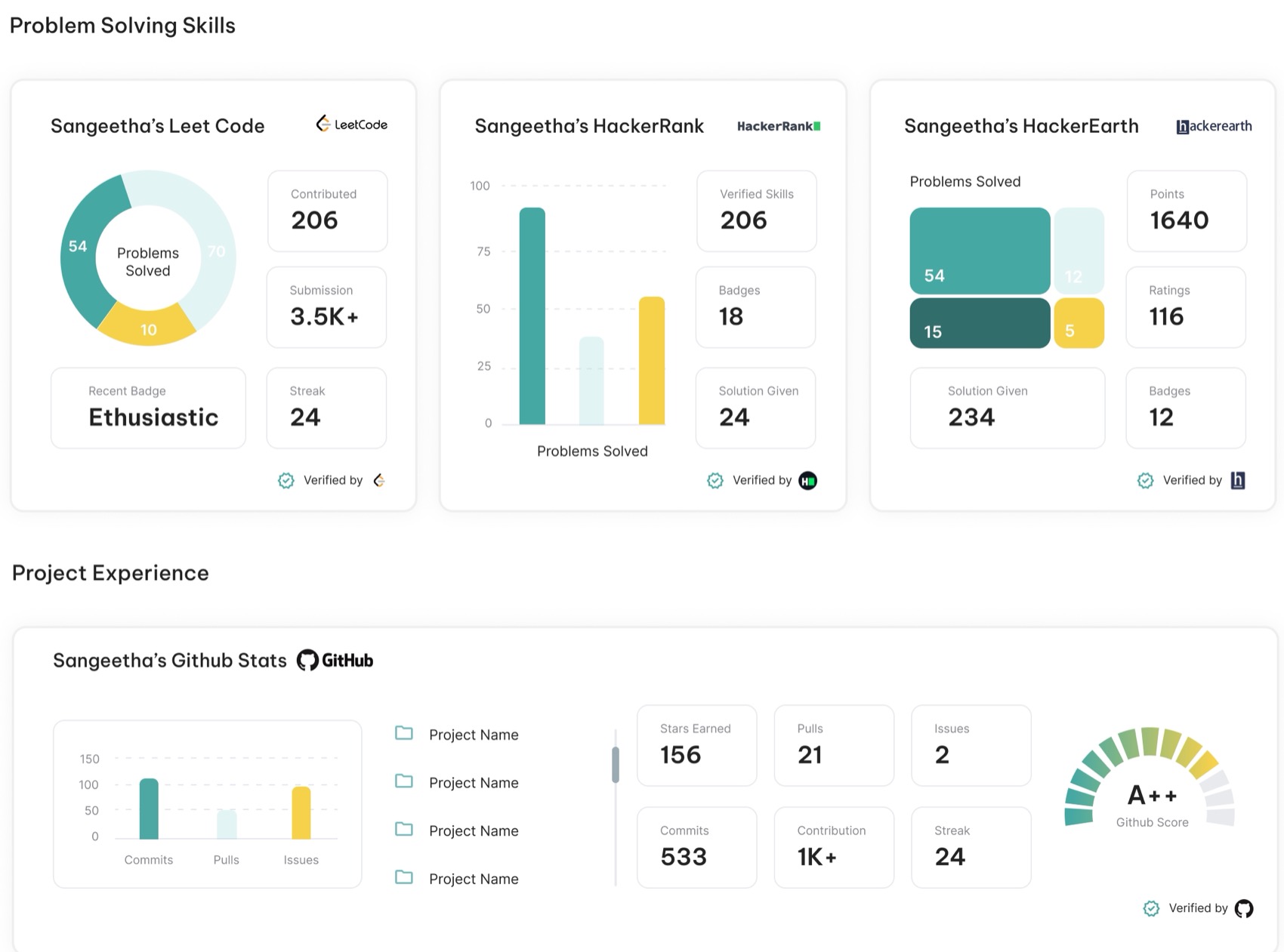Click the yellow bar in HackerRank chart

(652, 360)
